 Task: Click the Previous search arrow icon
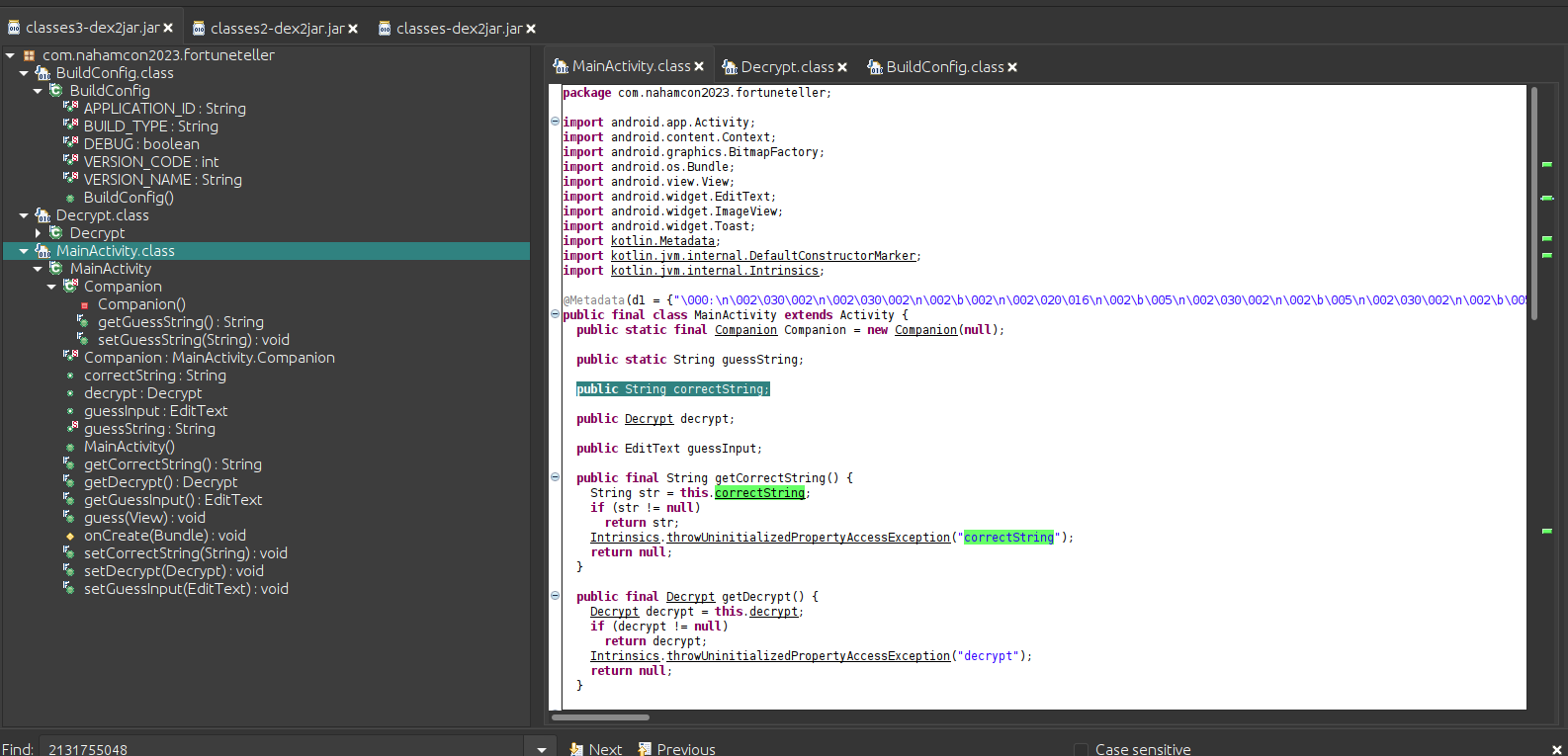click(645, 749)
